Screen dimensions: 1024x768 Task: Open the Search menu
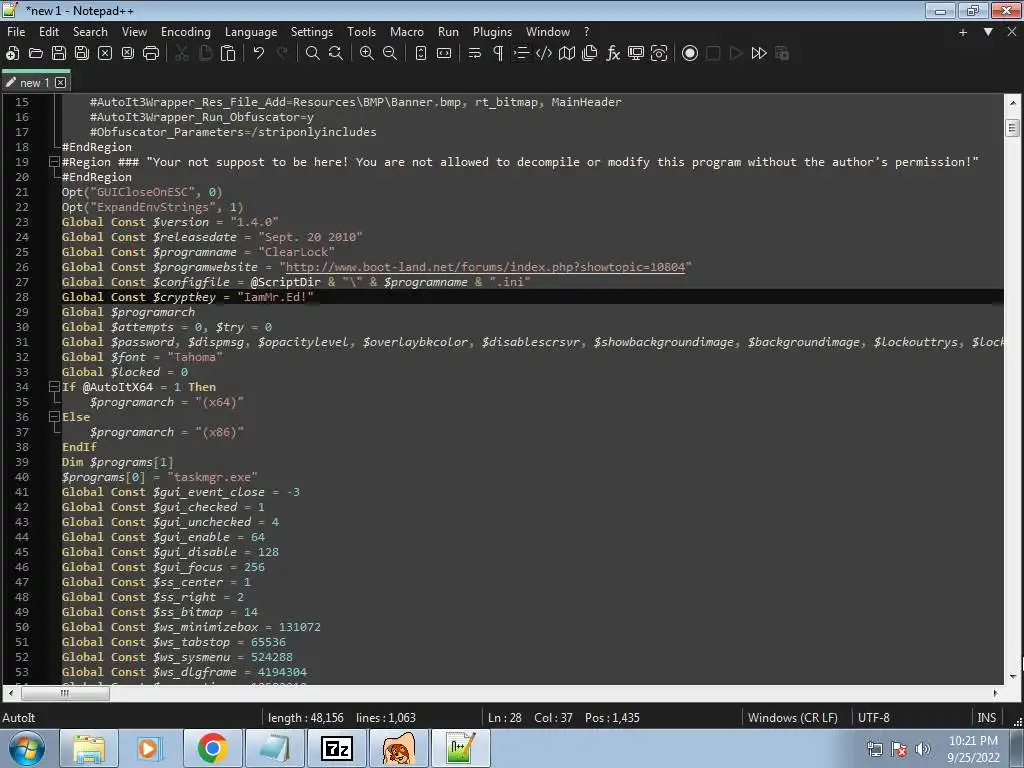coord(90,31)
